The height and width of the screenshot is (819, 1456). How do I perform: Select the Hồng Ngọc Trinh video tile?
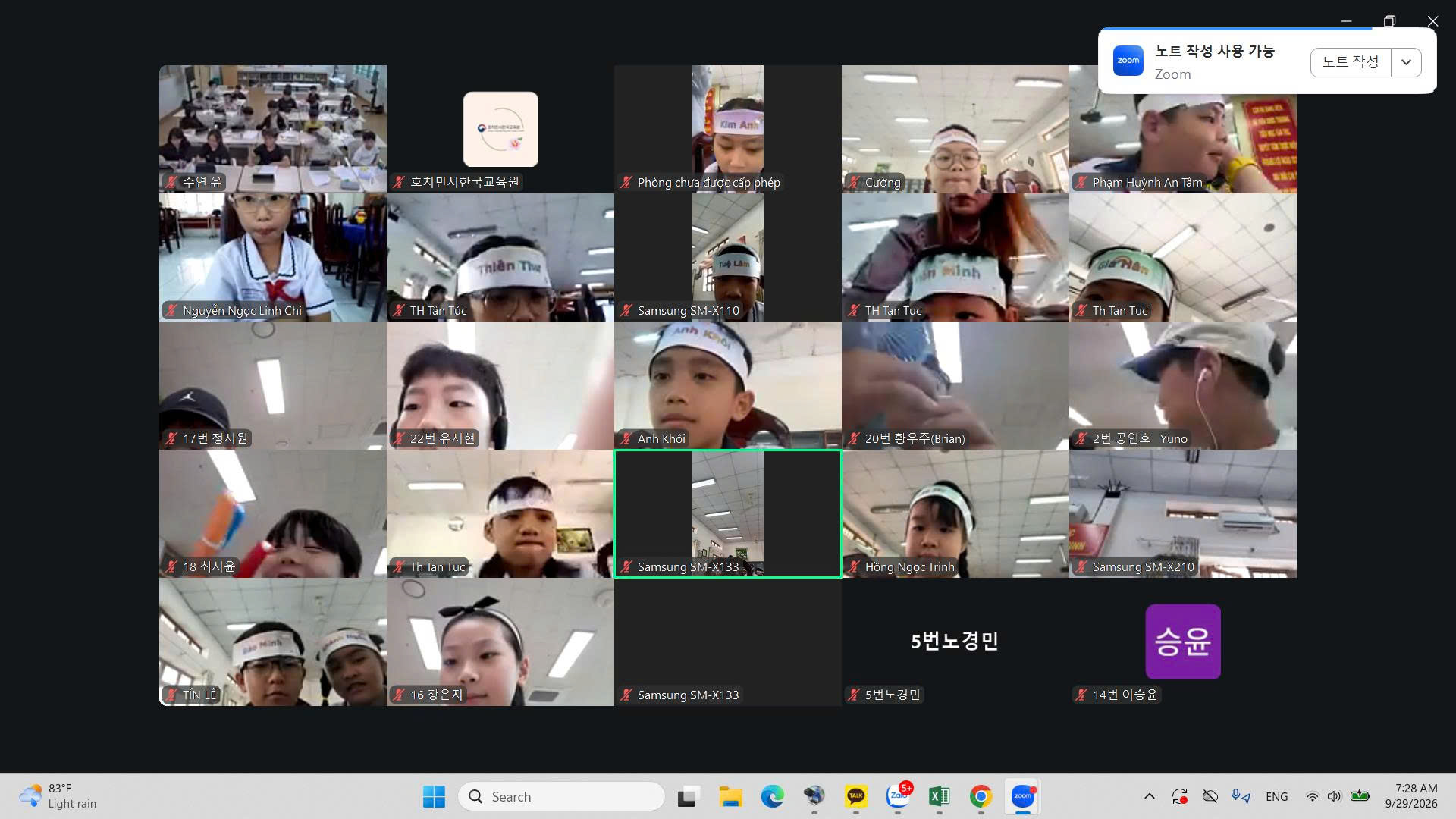click(x=955, y=514)
